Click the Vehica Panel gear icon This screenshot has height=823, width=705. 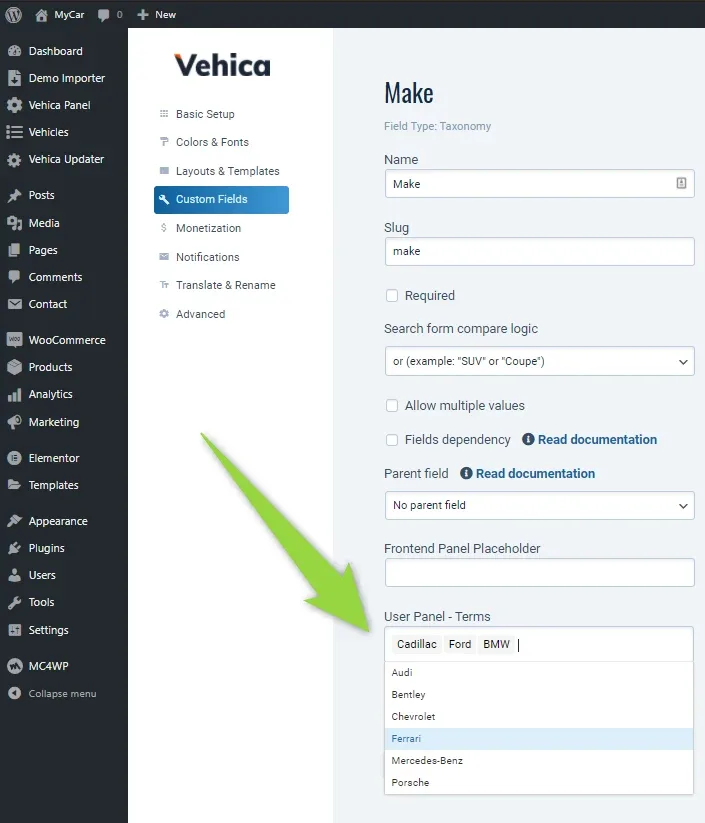[x=15, y=105]
